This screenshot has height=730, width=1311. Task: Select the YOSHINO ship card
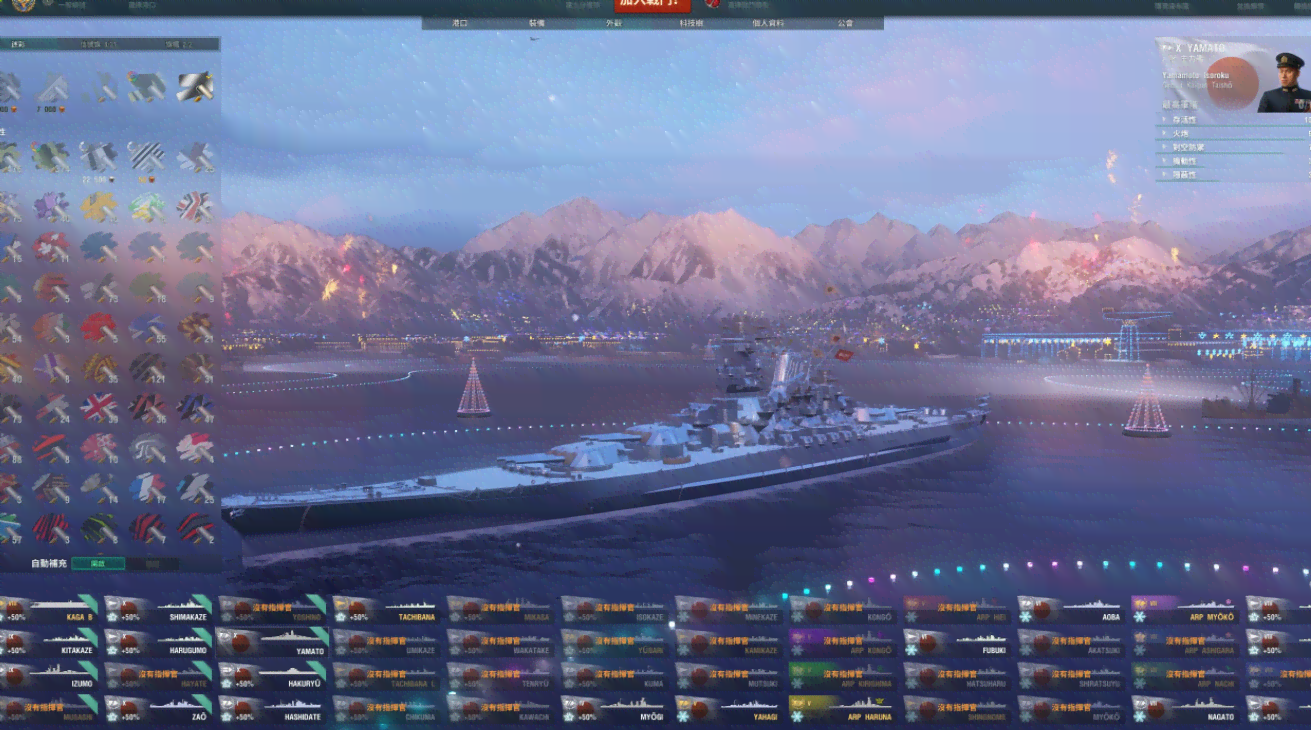pyautogui.click(x=272, y=608)
